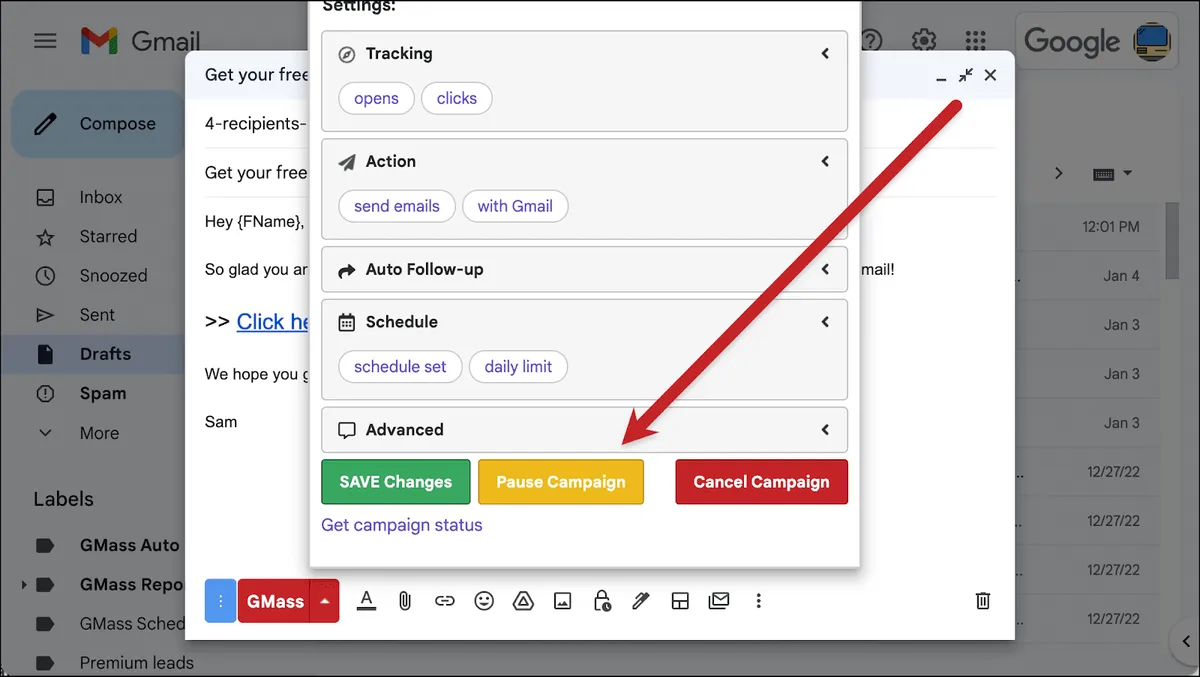The image size is (1200, 677).
Task: Open the Get campaign status link
Action: pos(402,525)
